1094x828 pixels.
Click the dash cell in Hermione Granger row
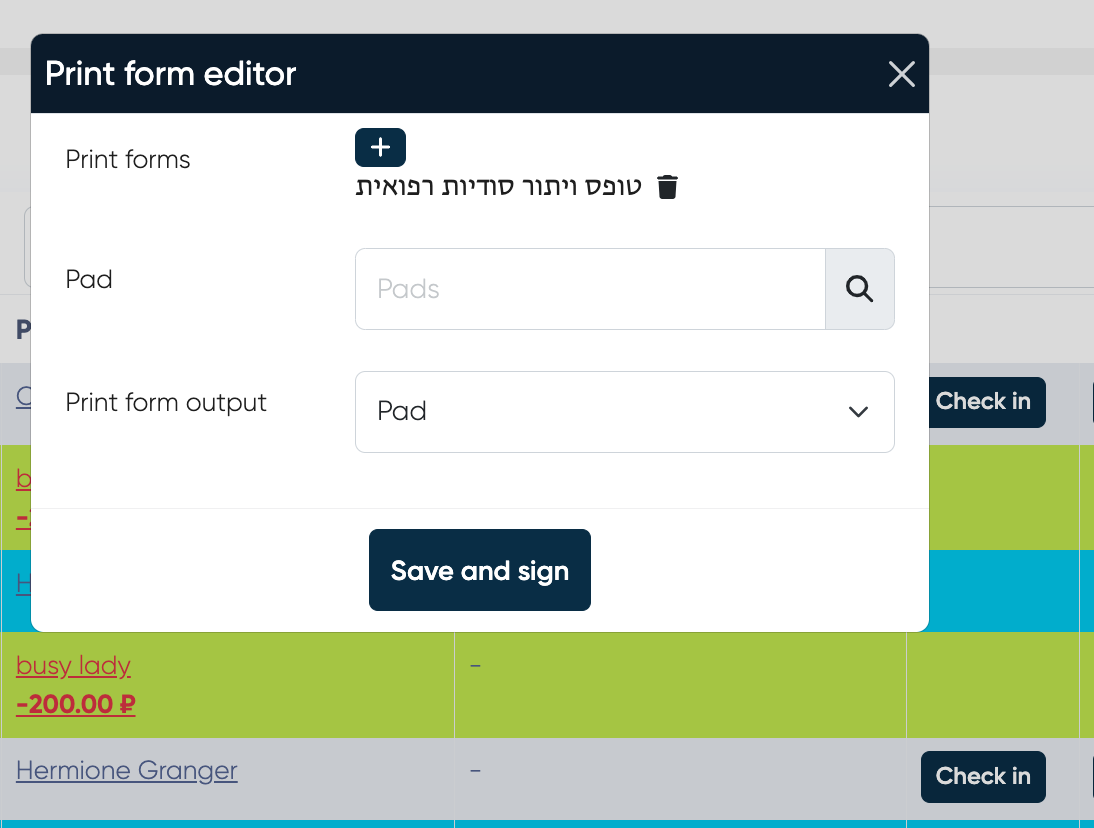[x=475, y=771]
